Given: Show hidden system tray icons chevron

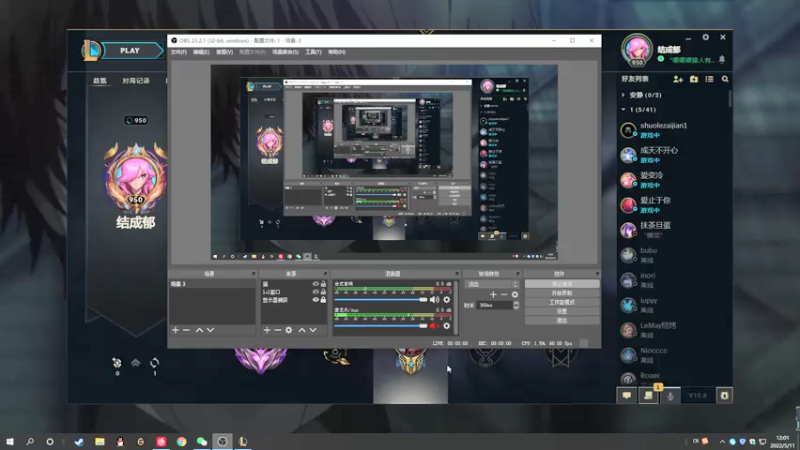Looking at the screenshot, I should click(x=722, y=441).
